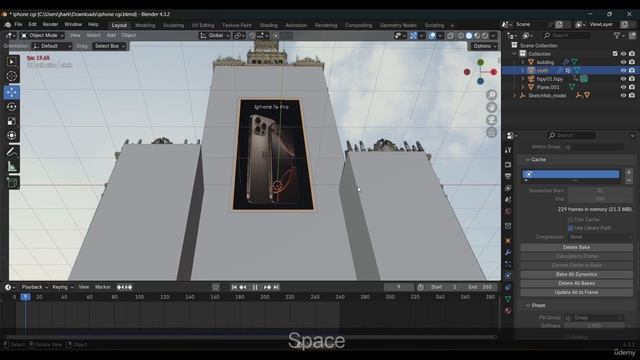Open the Object Mode dropdown
The height and width of the screenshot is (360, 640).
pyautogui.click(x=42, y=36)
